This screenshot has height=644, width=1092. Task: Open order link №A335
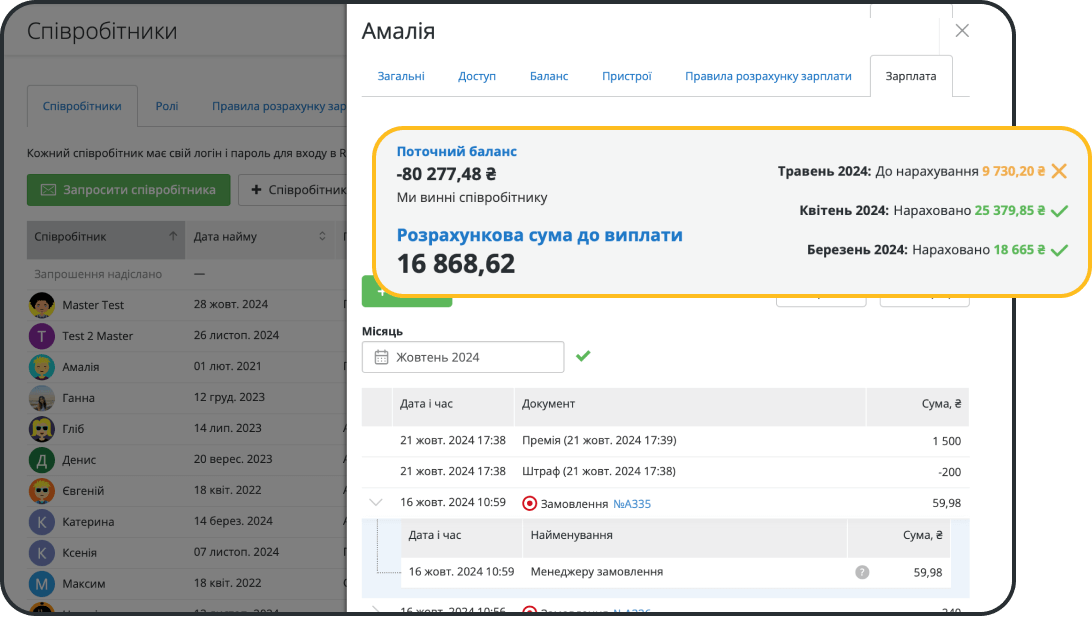tap(631, 503)
